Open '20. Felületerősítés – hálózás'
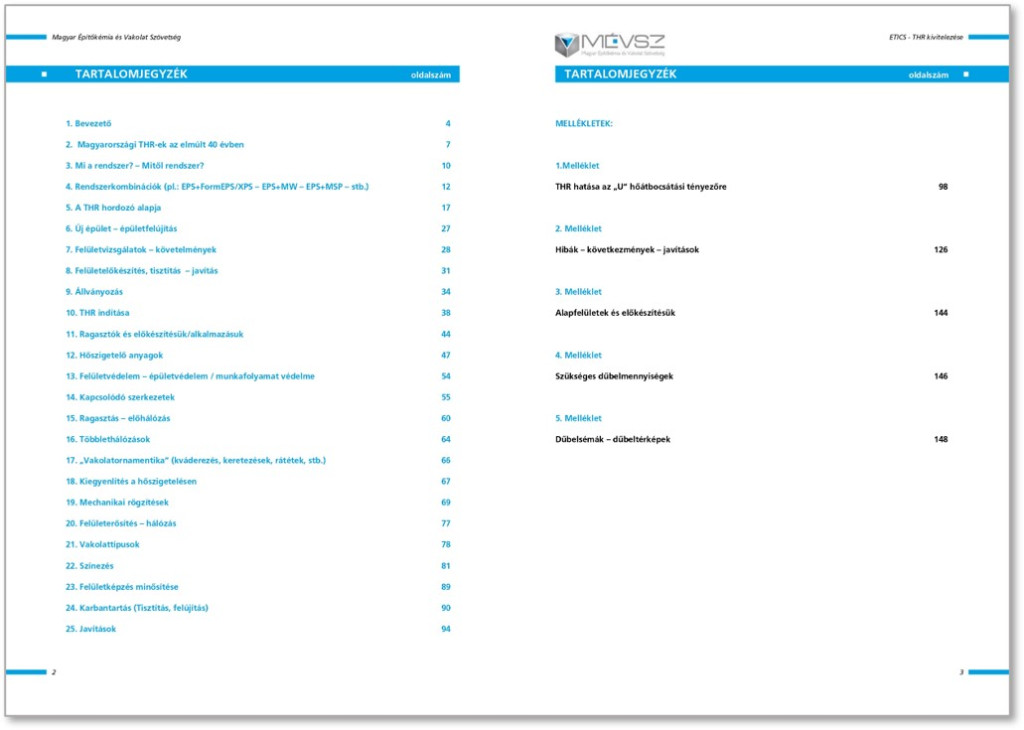Image resolution: width=1024 pixels, height=730 pixels. 121,523
